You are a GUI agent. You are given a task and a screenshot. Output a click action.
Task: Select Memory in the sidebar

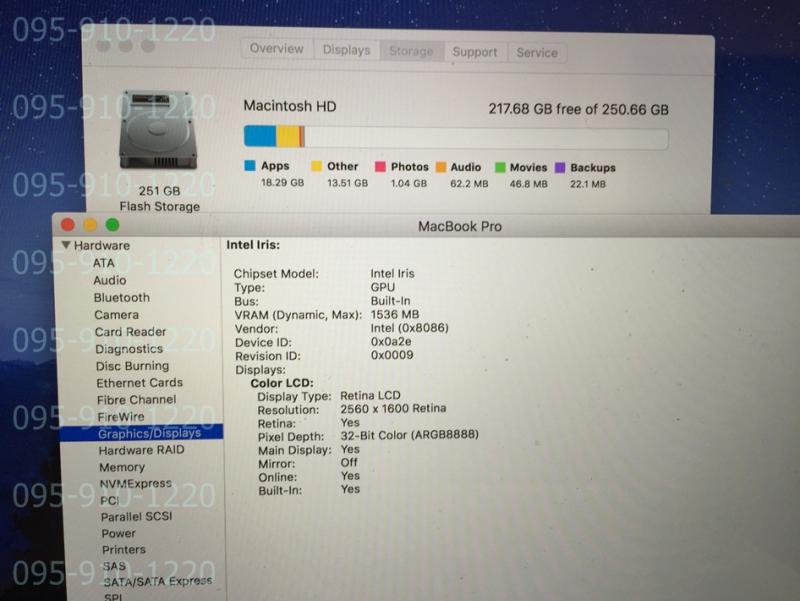[x=122, y=467]
